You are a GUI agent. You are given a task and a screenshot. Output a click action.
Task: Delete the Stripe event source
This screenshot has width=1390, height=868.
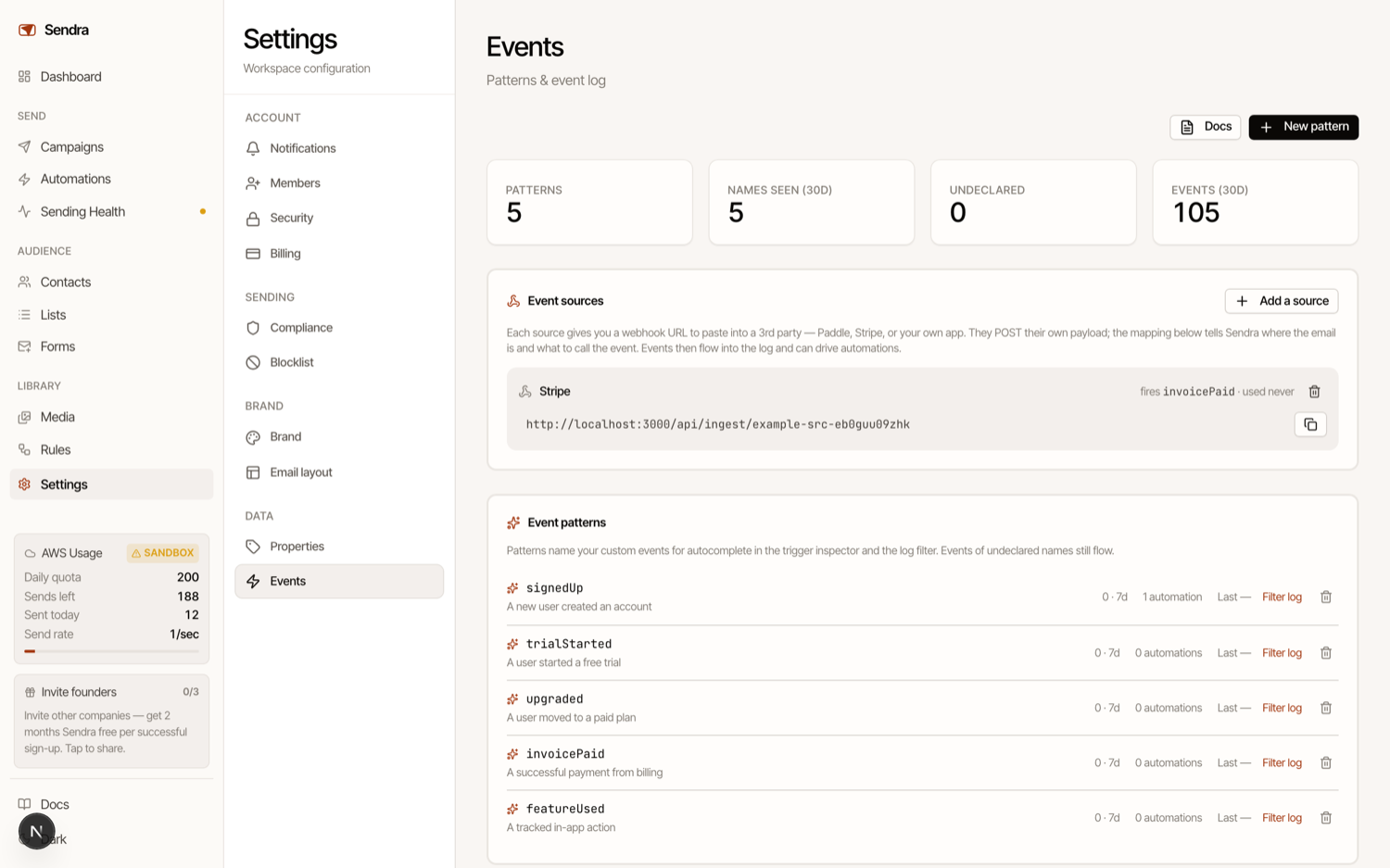click(x=1314, y=392)
